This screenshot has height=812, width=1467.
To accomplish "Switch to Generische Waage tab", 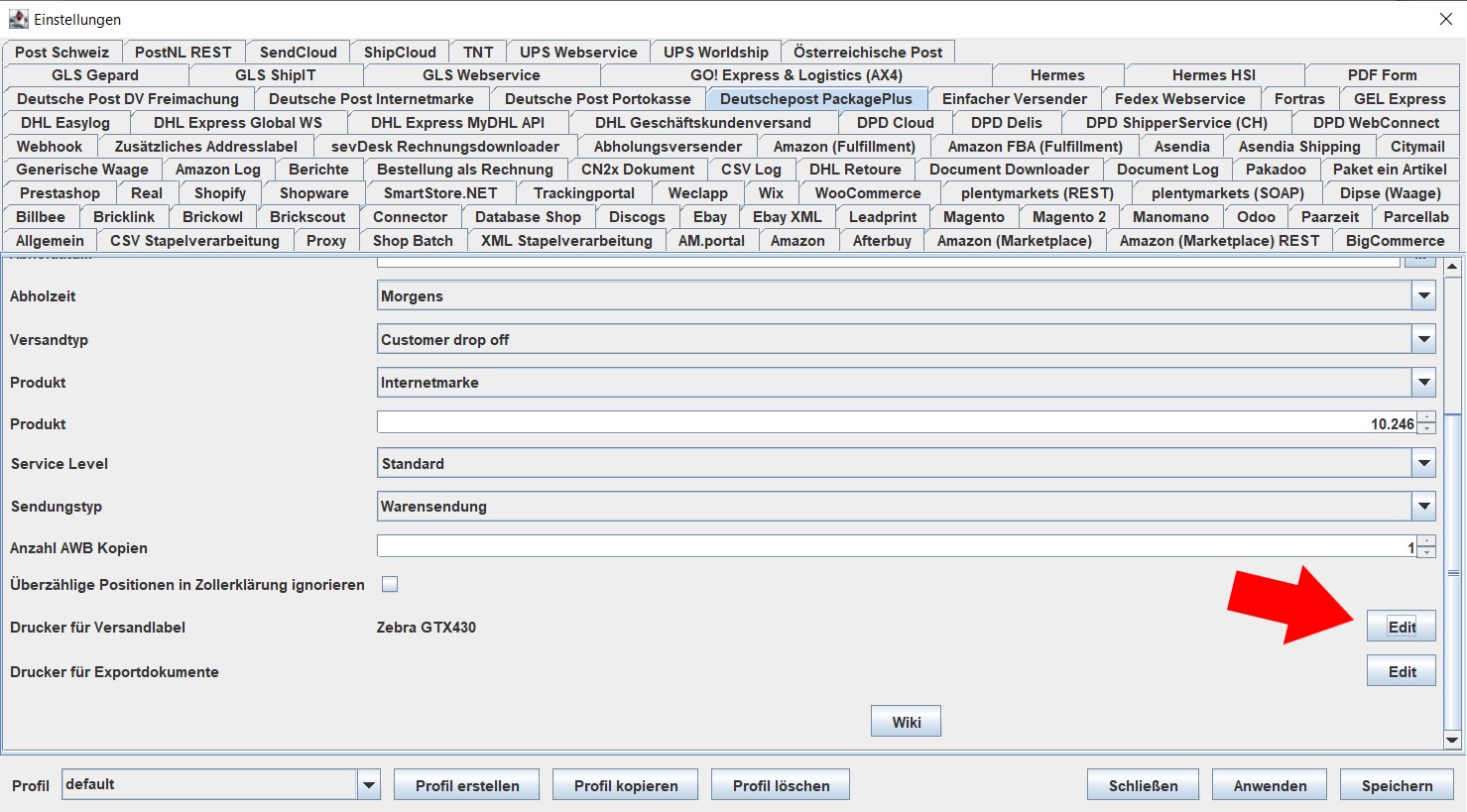I will [82, 170].
